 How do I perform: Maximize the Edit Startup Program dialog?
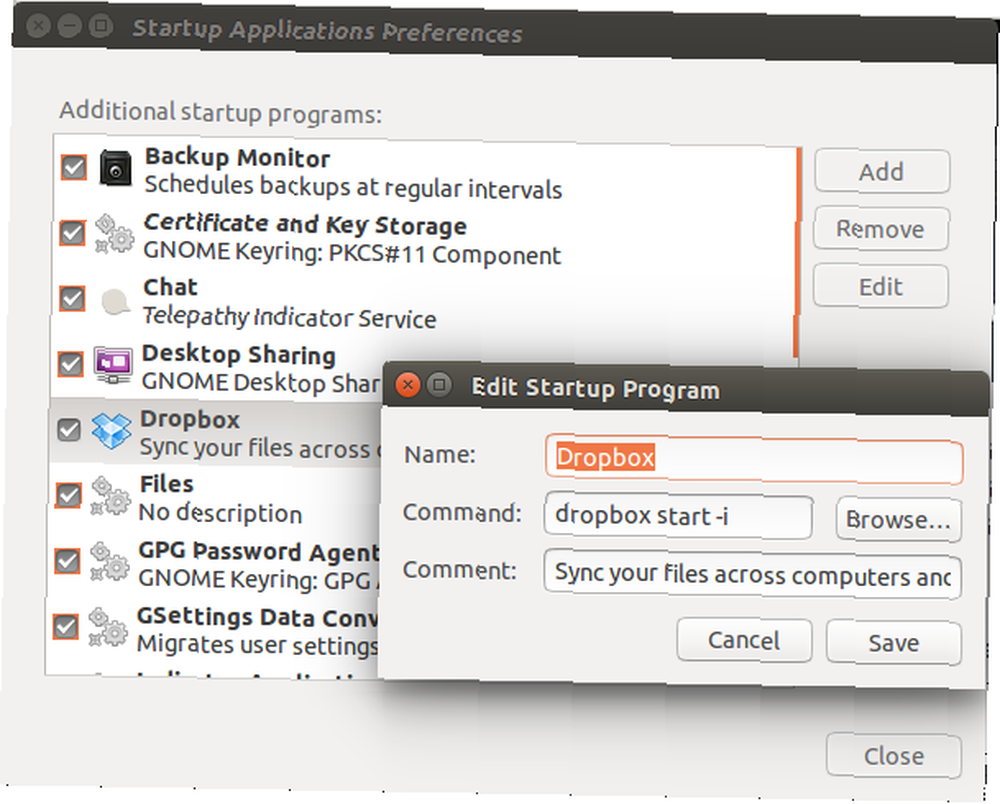point(439,385)
